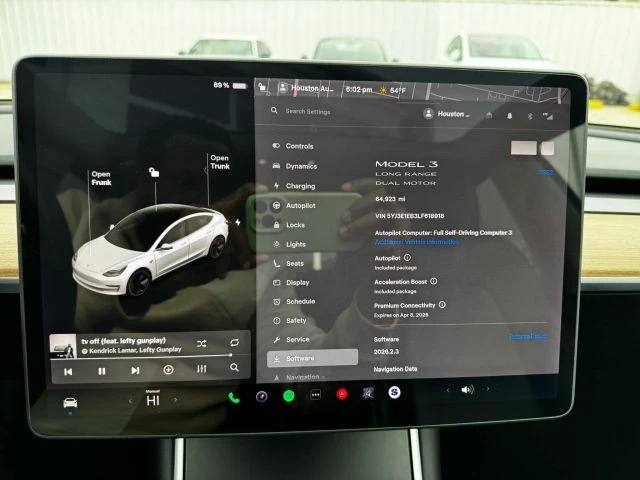640x480 pixels.
Task: Increase temperature with right arrow
Action: pyautogui.click(x=176, y=400)
